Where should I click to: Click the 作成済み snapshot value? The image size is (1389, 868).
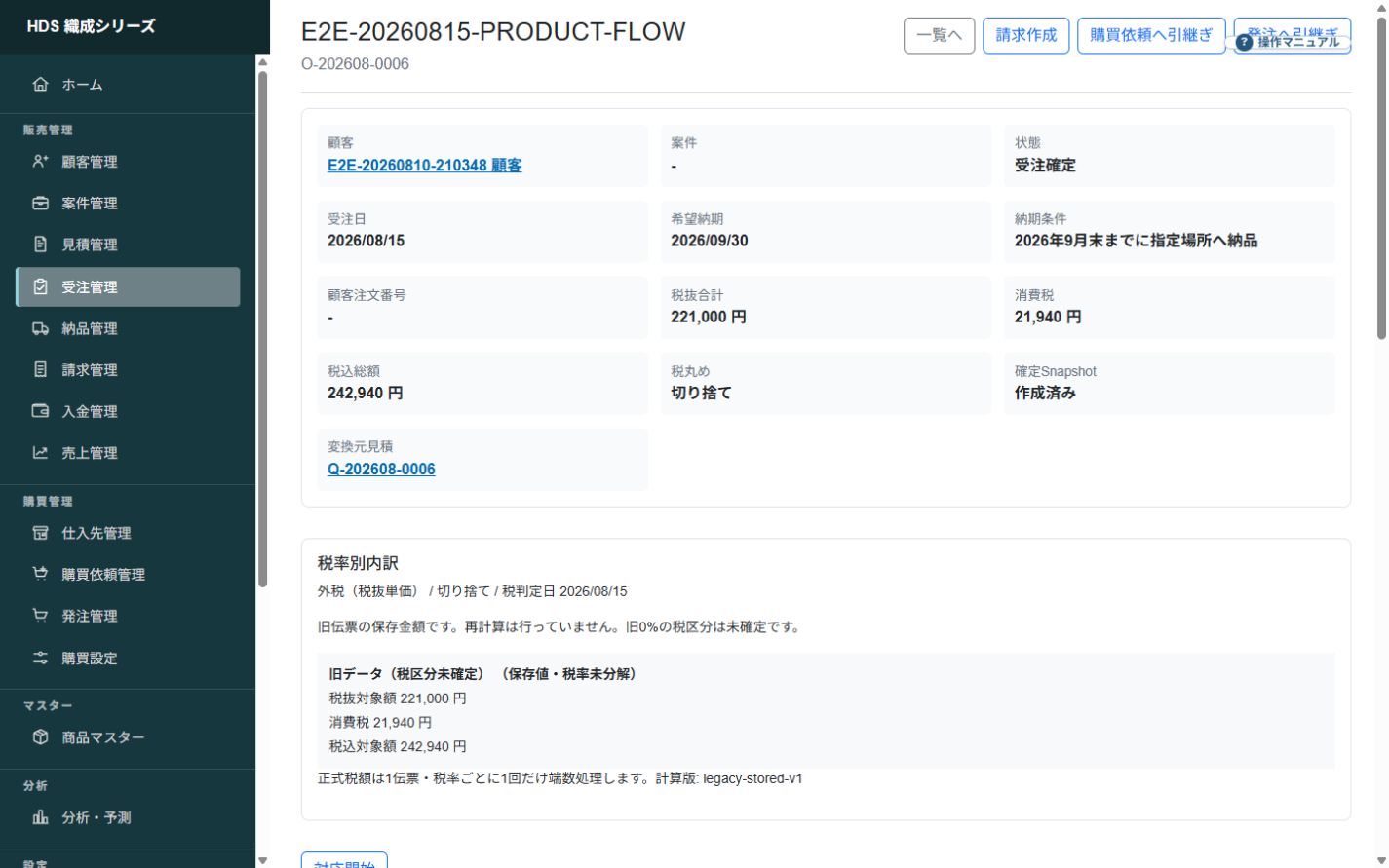pyautogui.click(x=1045, y=394)
